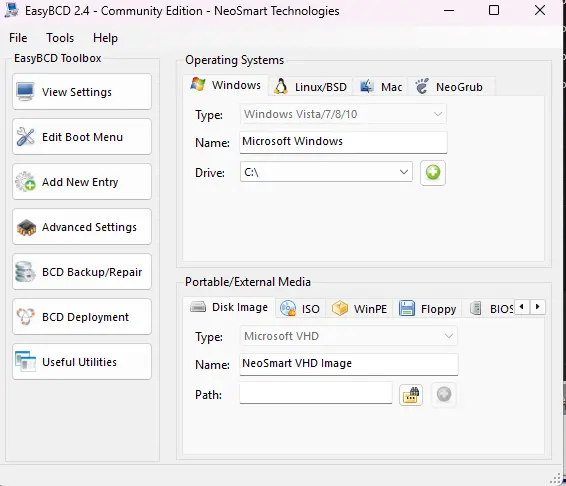Switch to the BIOS tab
This screenshot has width=566, height=486.
pyautogui.click(x=491, y=309)
